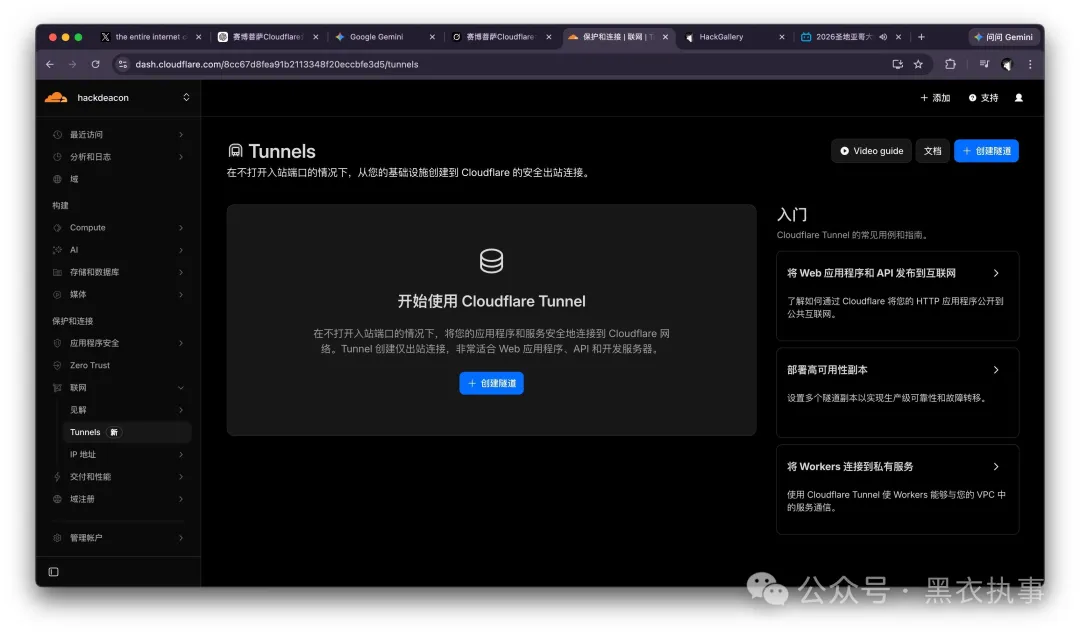Click the browser forward arrow
The width and height of the screenshot is (1080, 634).
[x=72, y=64]
